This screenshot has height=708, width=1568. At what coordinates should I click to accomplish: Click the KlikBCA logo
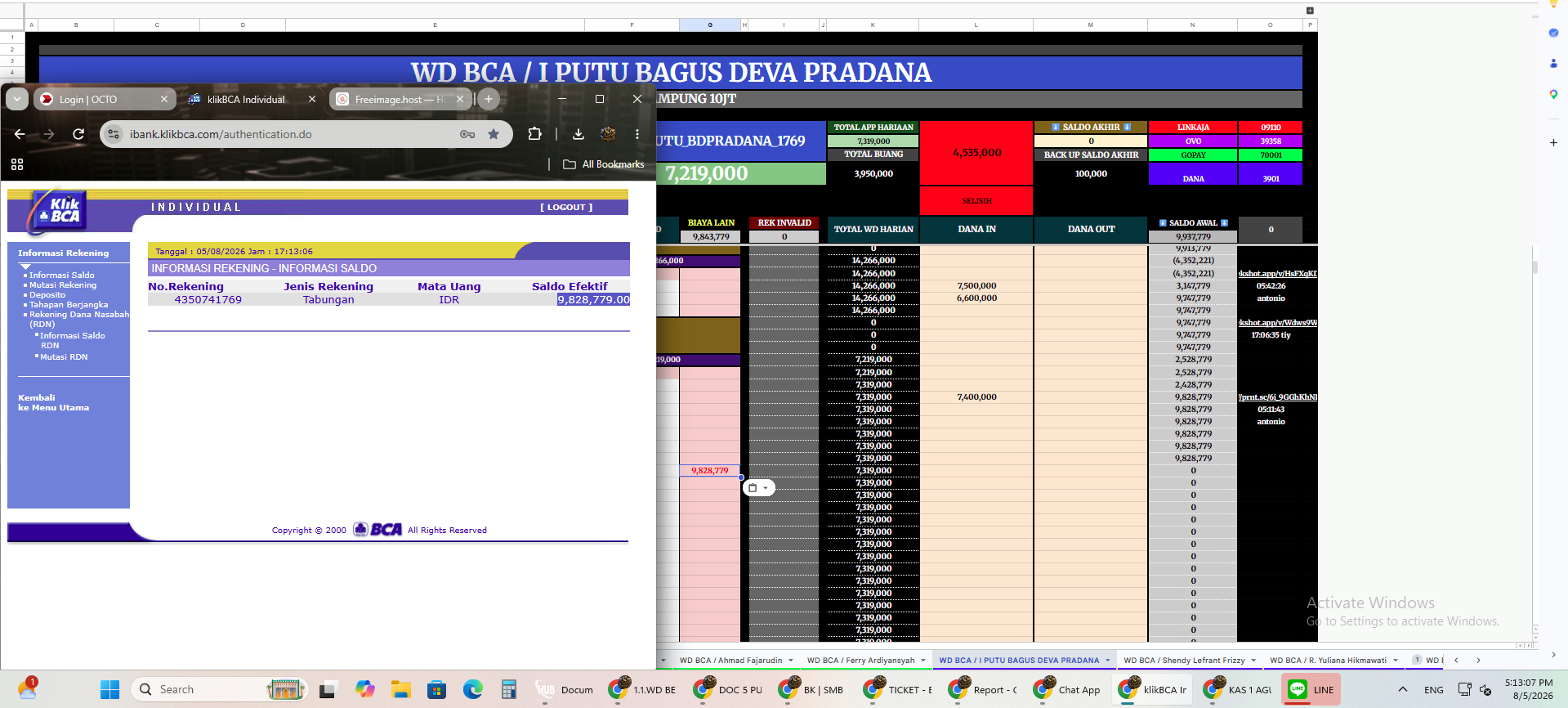[57, 211]
